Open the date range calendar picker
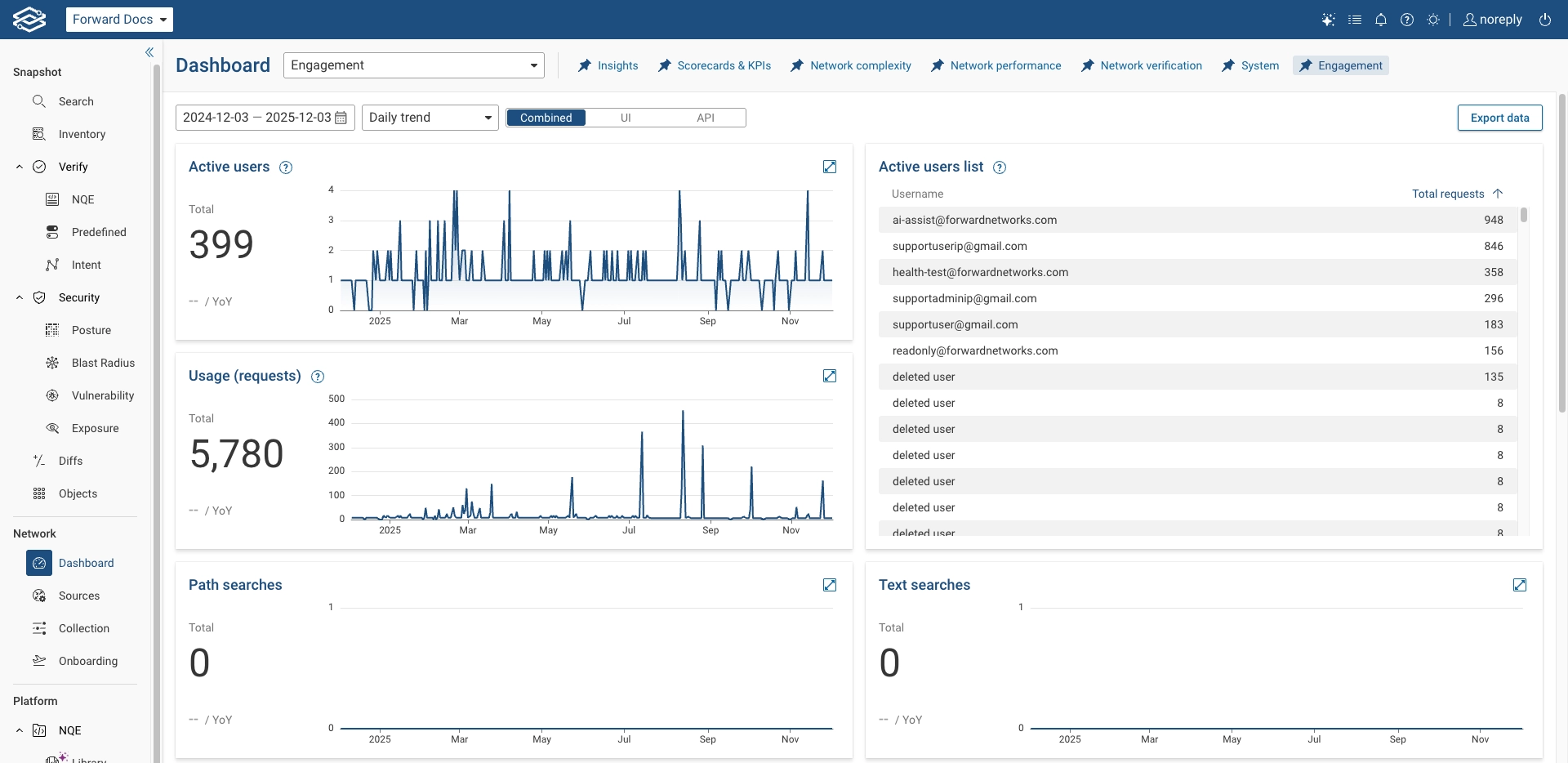1568x763 pixels. (x=341, y=117)
